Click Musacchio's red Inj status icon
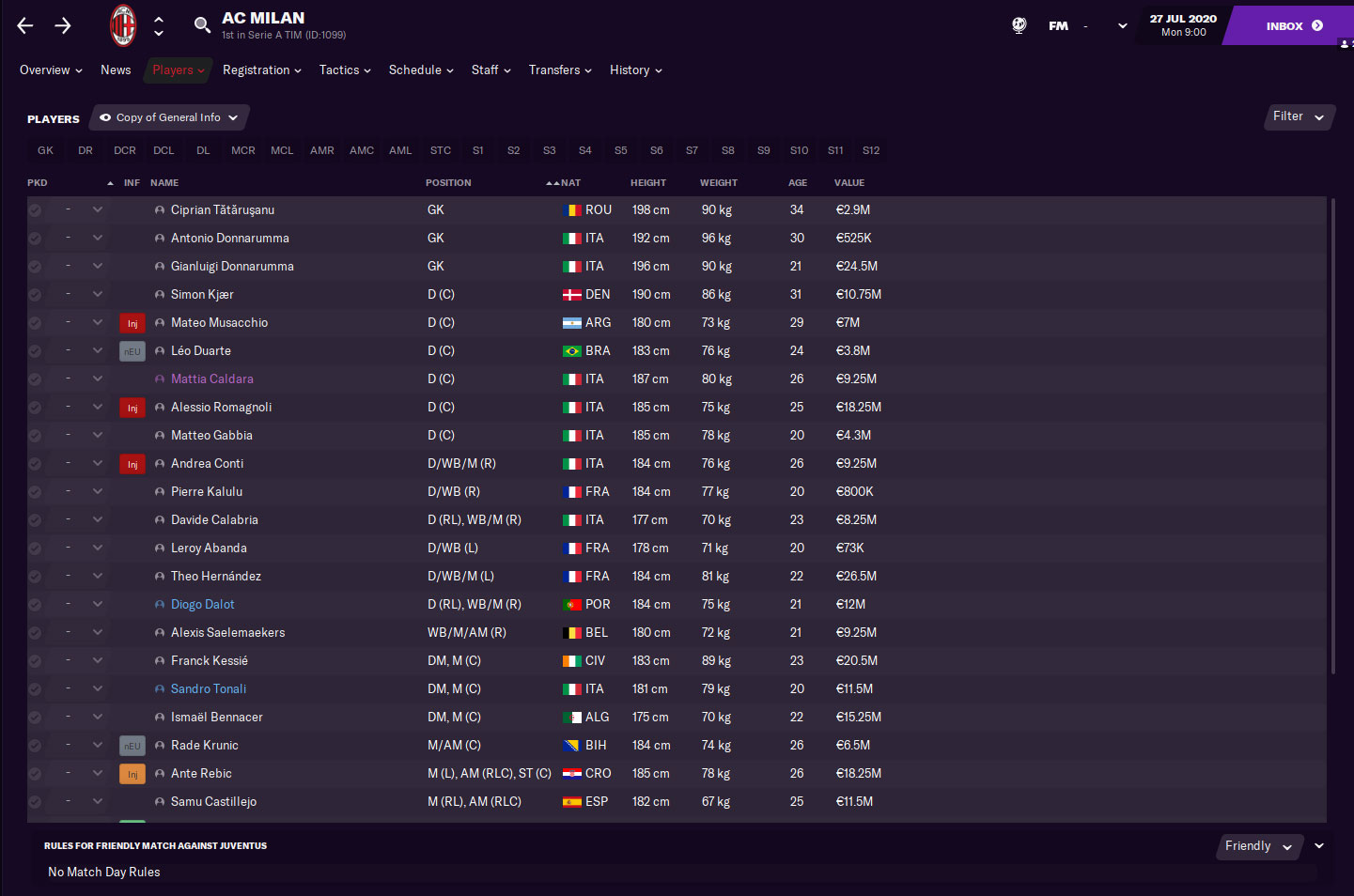The width and height of the screenshot is (1354, 896). click(x=132, y=323)
